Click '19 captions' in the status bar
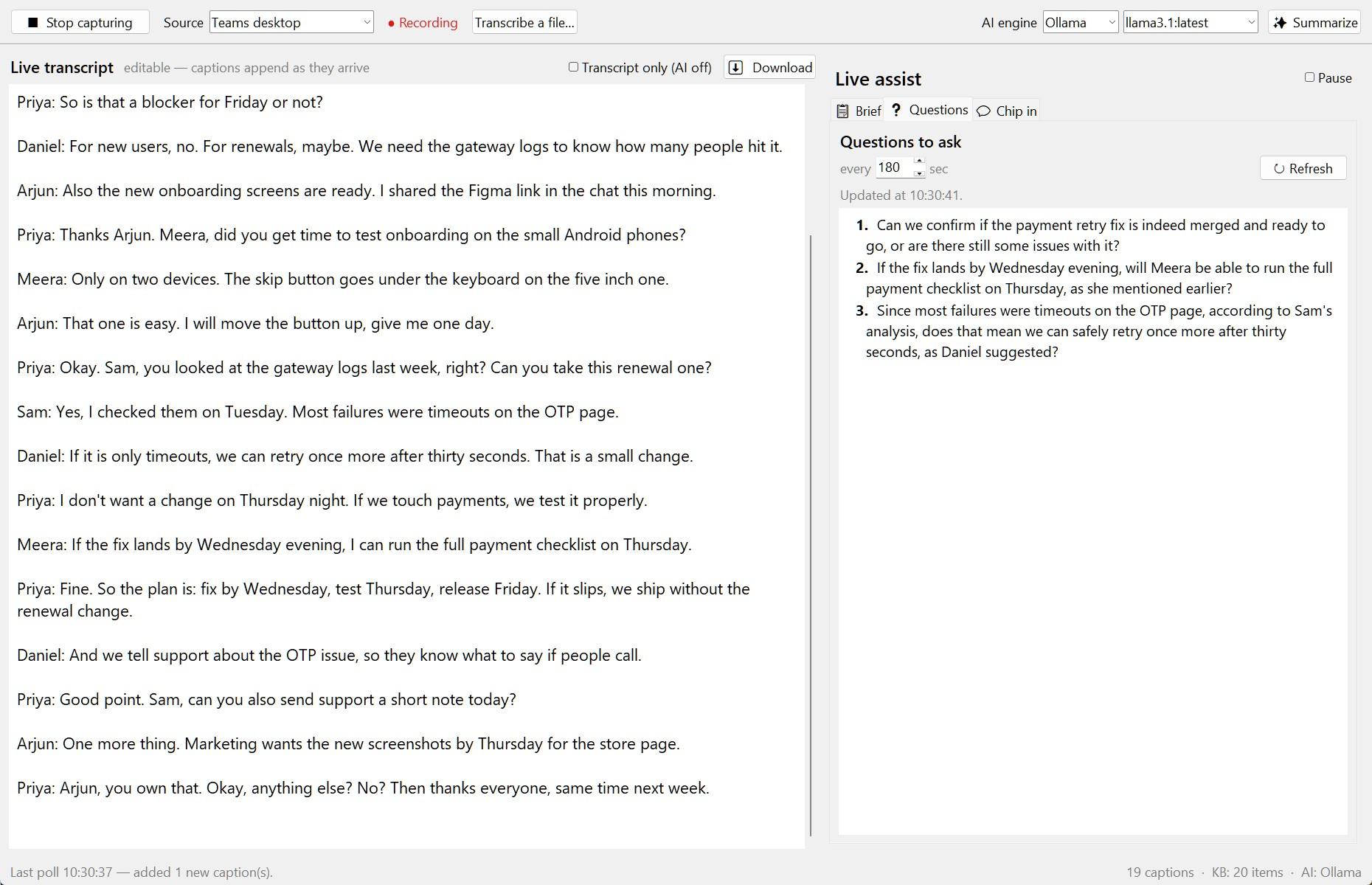 click(x=1160, y=872)
